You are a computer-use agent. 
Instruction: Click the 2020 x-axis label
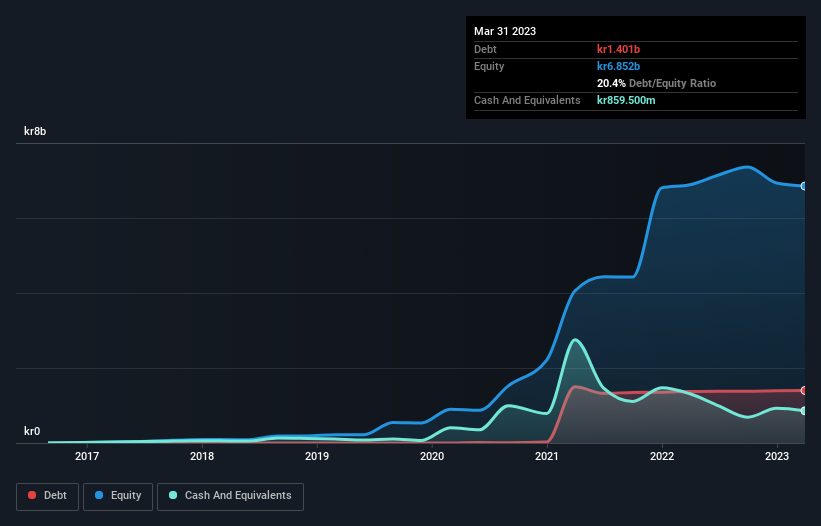pos(432,456)
